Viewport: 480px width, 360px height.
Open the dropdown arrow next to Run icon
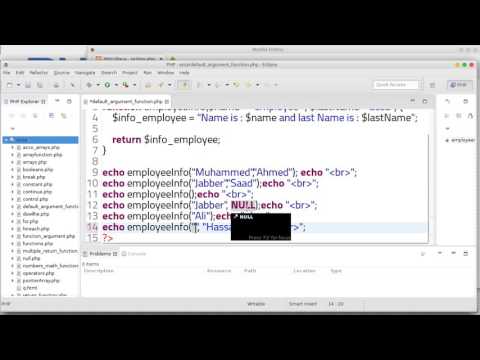pos(116,85)
